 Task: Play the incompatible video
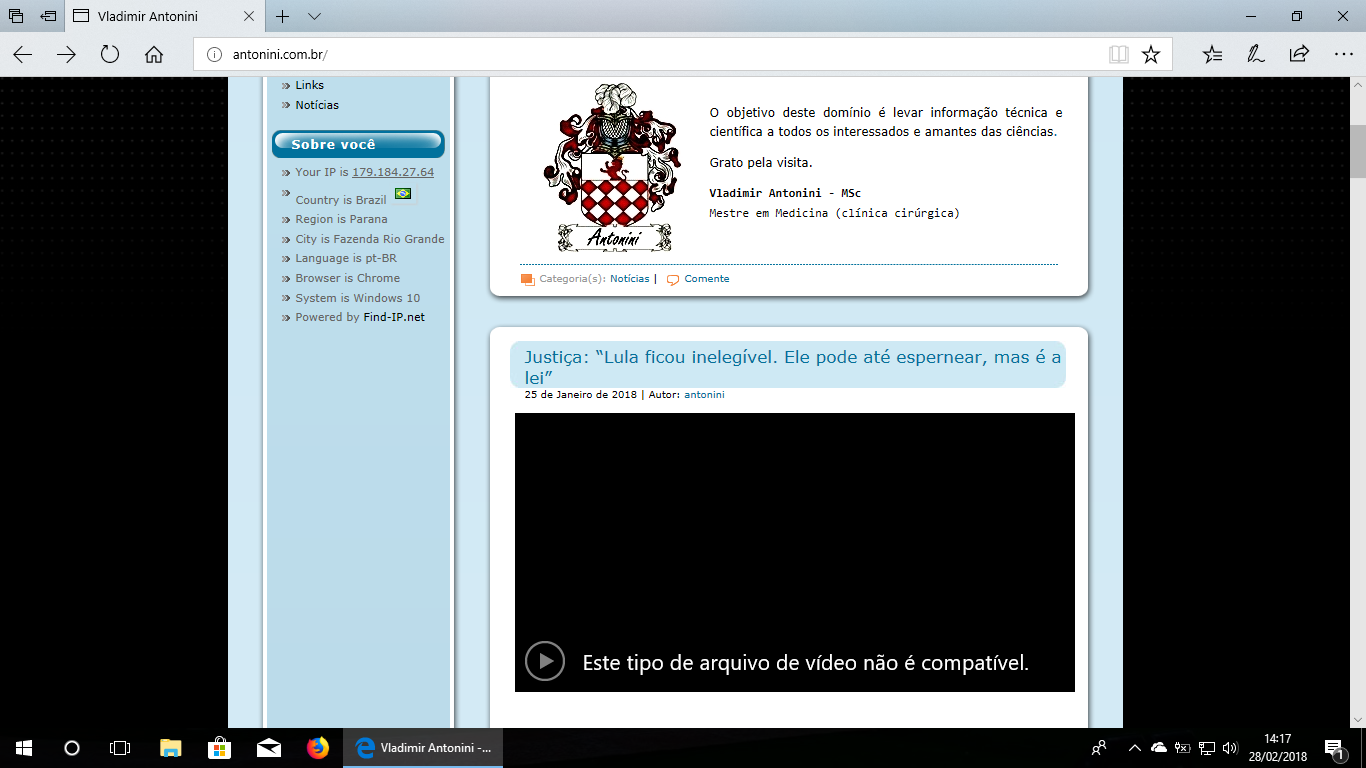tap(545, 661)
